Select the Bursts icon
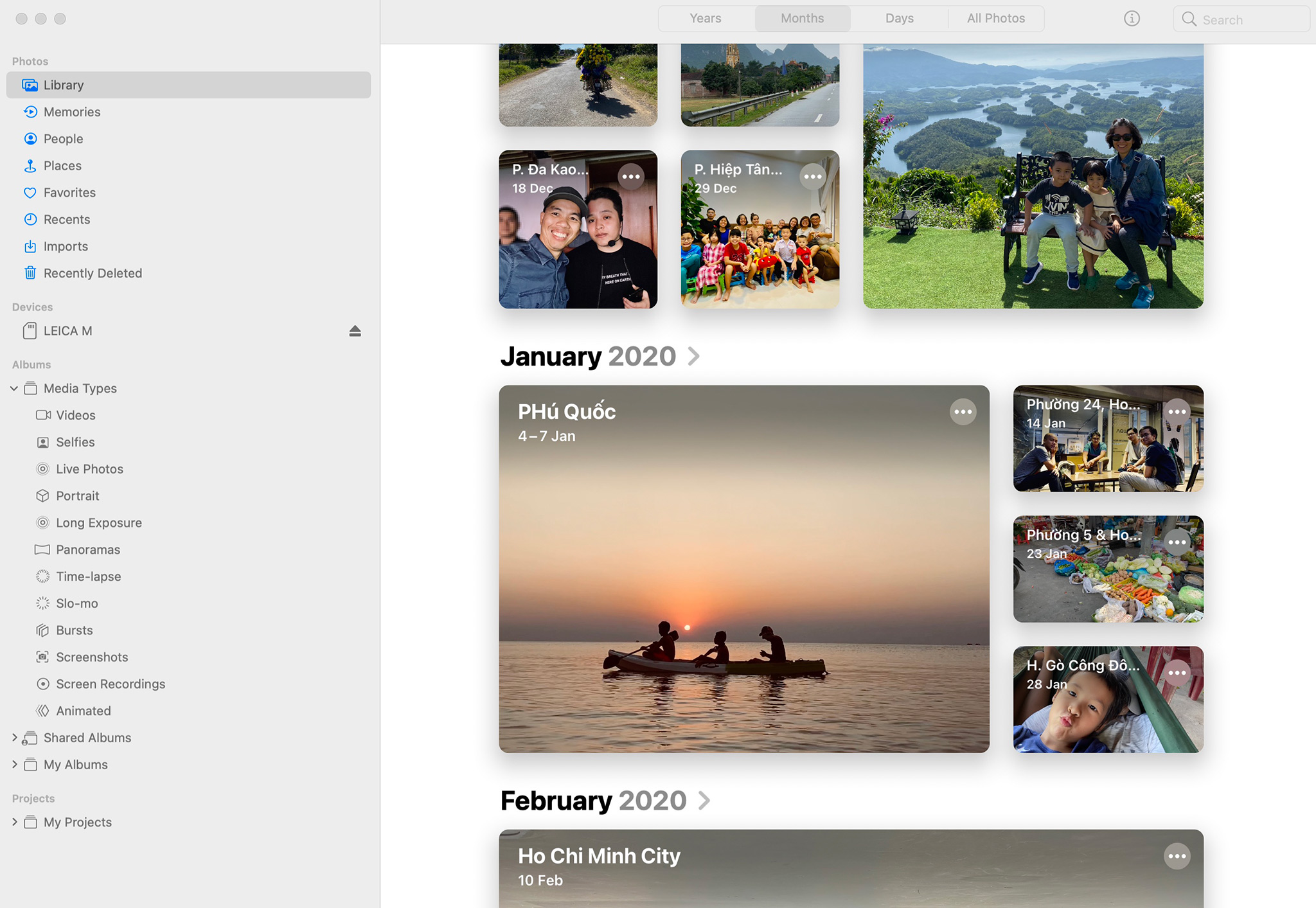 pyautogui.click(x=43, y=630)
